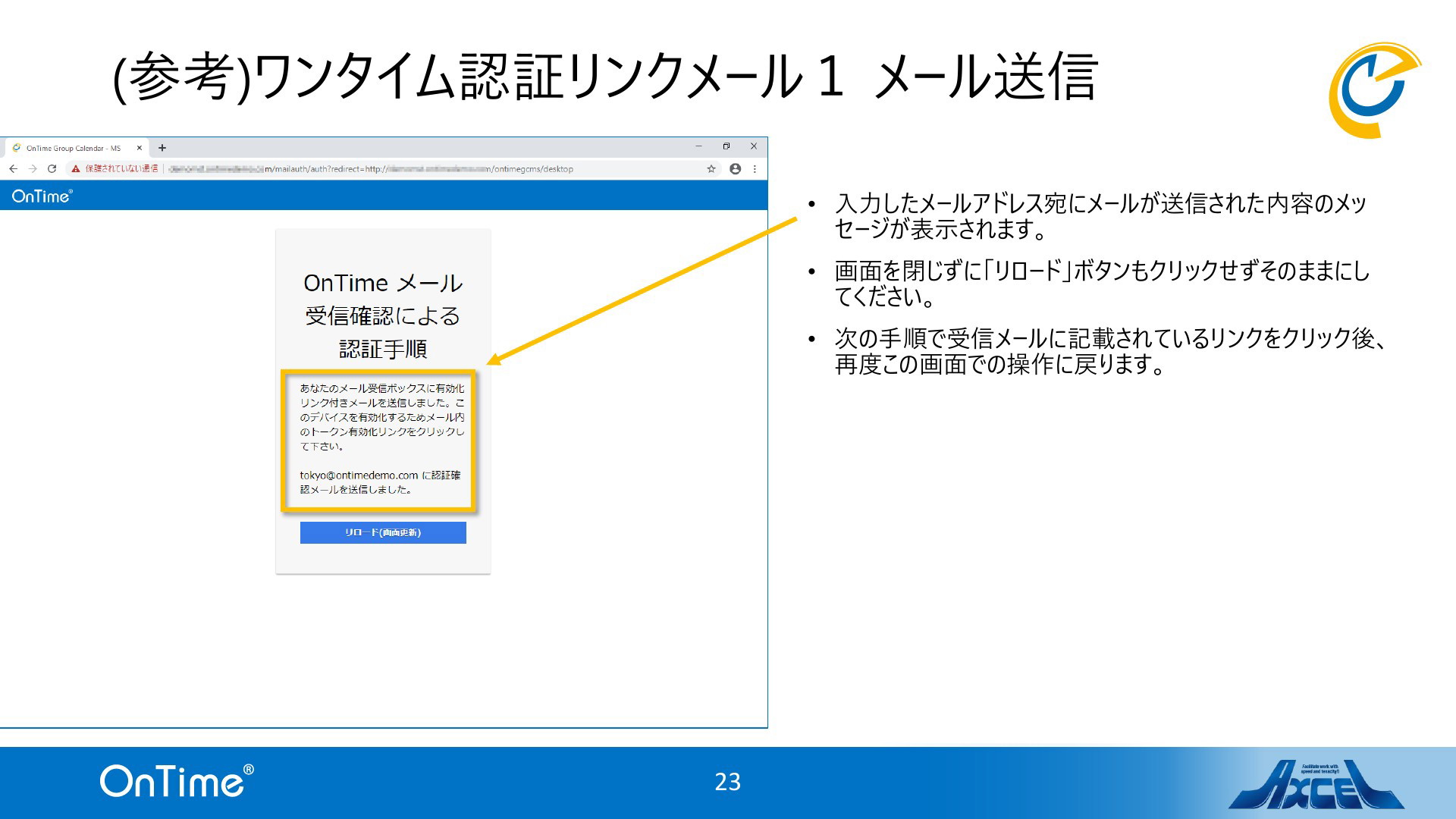The image size is (1456, 819).
Task: Open the browser three-dot menu
Action: point(755,169)
